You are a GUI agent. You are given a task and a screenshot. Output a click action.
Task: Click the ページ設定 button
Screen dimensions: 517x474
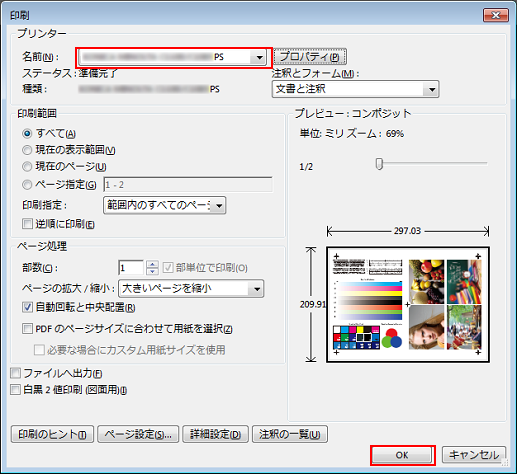click(138, 434)
